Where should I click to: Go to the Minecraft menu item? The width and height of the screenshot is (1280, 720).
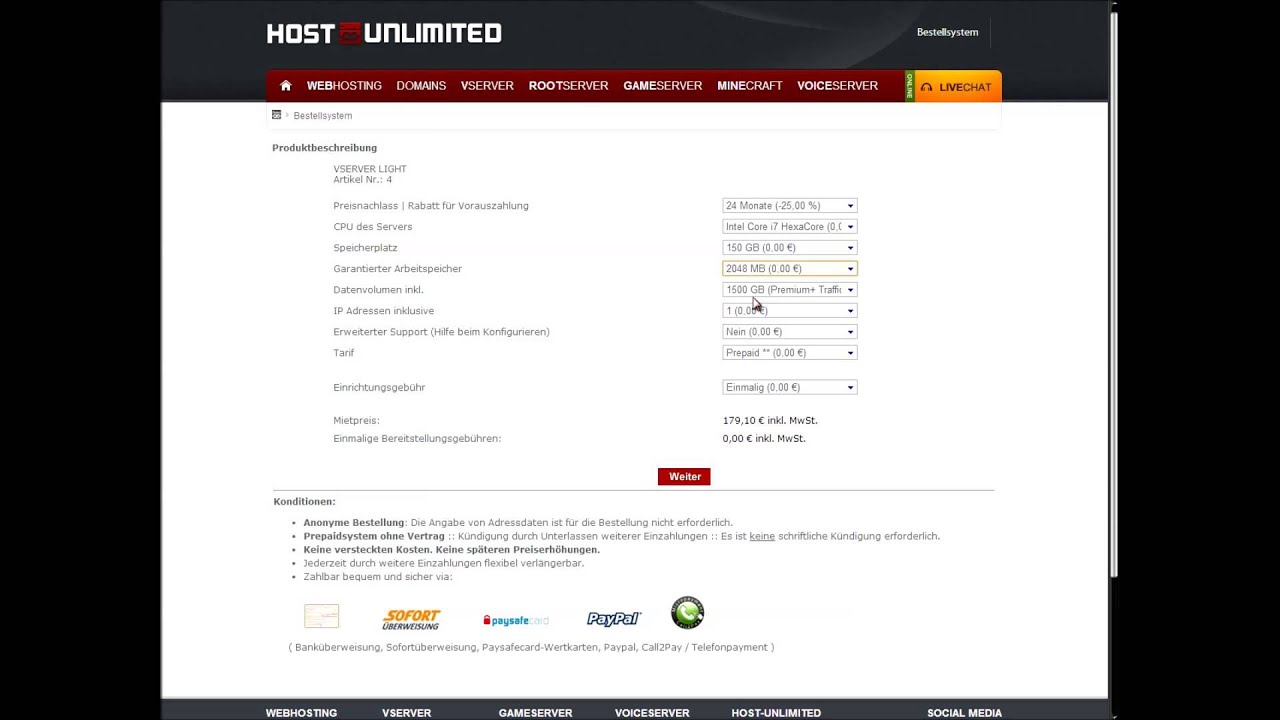[749, 86]
